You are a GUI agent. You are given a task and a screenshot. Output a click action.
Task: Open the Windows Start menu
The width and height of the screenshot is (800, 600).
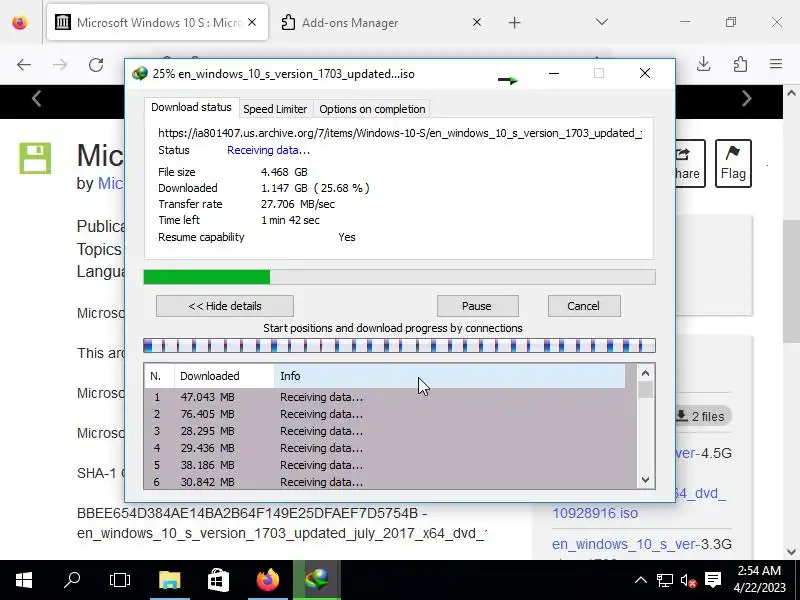[24, 580]
